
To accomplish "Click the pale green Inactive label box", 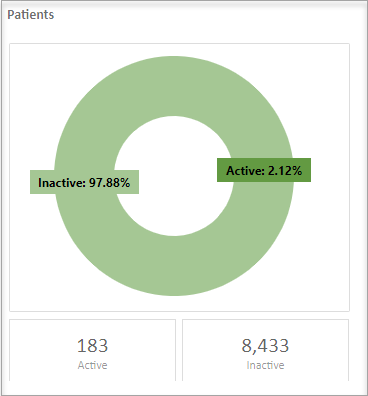I will click(84, 182).
